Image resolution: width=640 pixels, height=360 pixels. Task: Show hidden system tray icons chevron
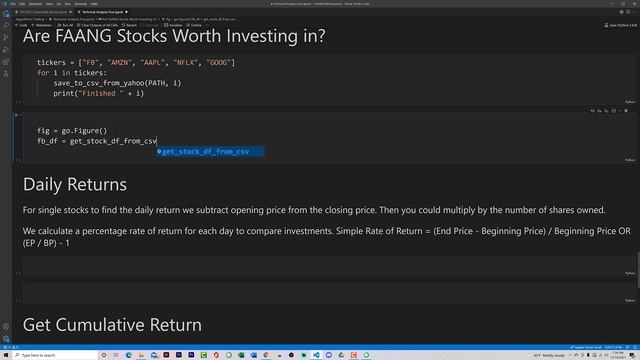coord(570,355)
